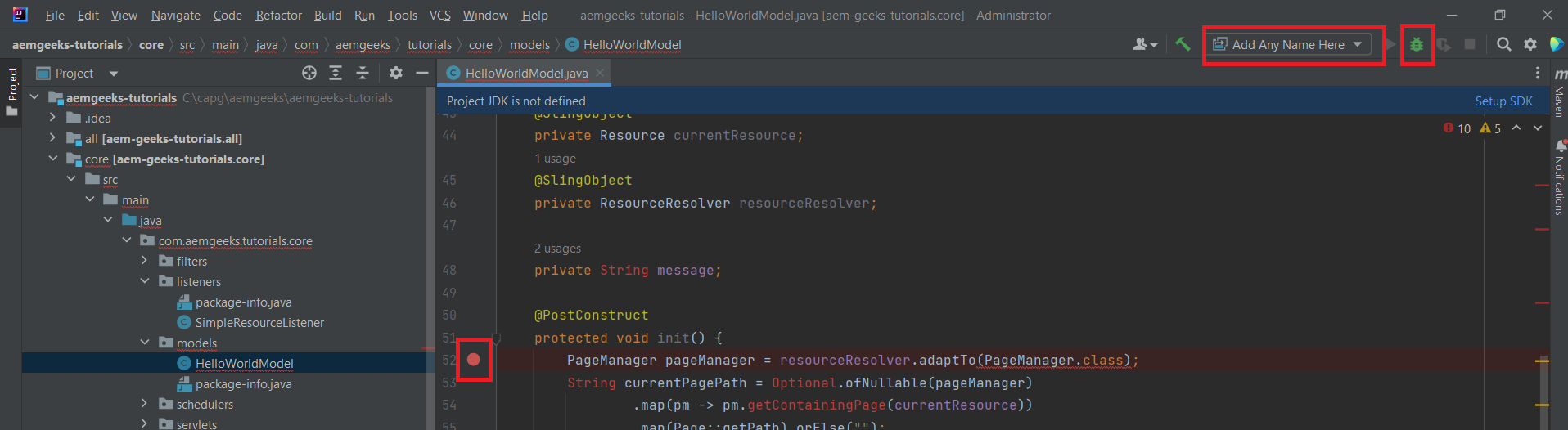The height and width of the screenshot is (430, 1568).
Task: Click the Build project hammer icon
Action: coord(1183,44)
